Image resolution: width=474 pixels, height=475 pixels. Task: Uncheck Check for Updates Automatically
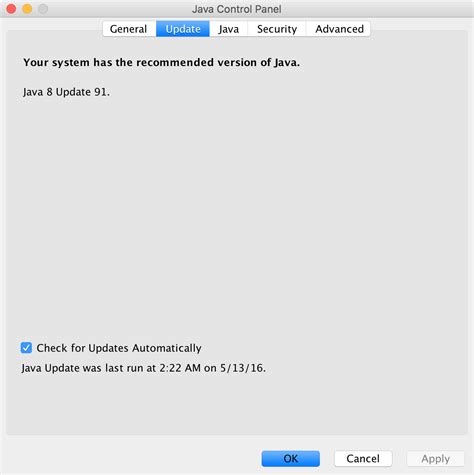point(26,348)
